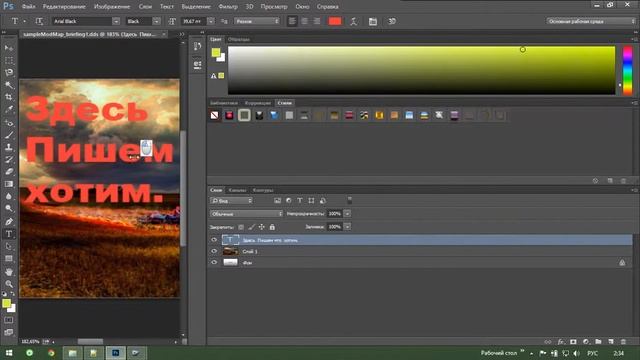Open the Обычные blend mode dropdown
The width and height of the screenshot is (640, 360).
[246, 214]
